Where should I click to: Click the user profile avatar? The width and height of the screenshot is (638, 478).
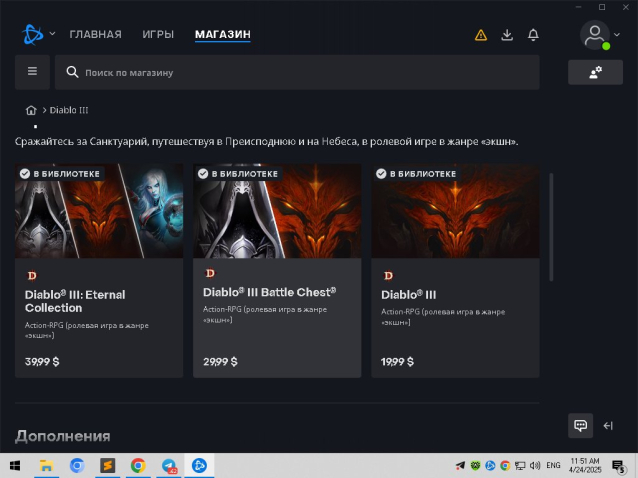pos(595,35)
